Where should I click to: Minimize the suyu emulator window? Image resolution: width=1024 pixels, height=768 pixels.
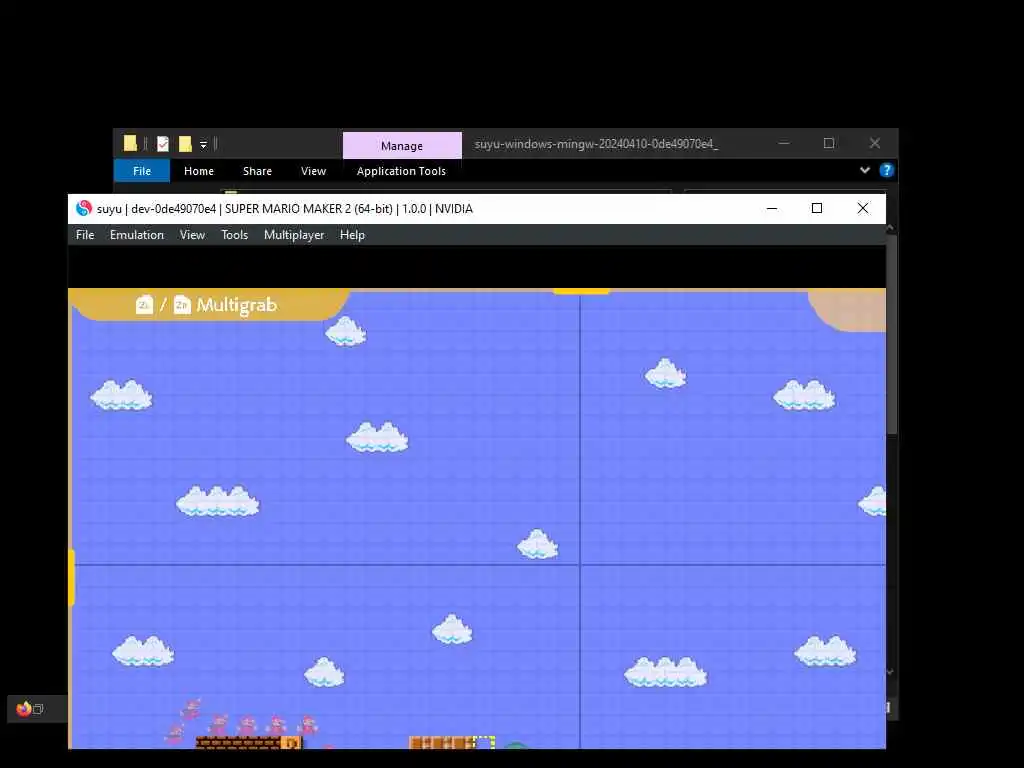point(772,208)
